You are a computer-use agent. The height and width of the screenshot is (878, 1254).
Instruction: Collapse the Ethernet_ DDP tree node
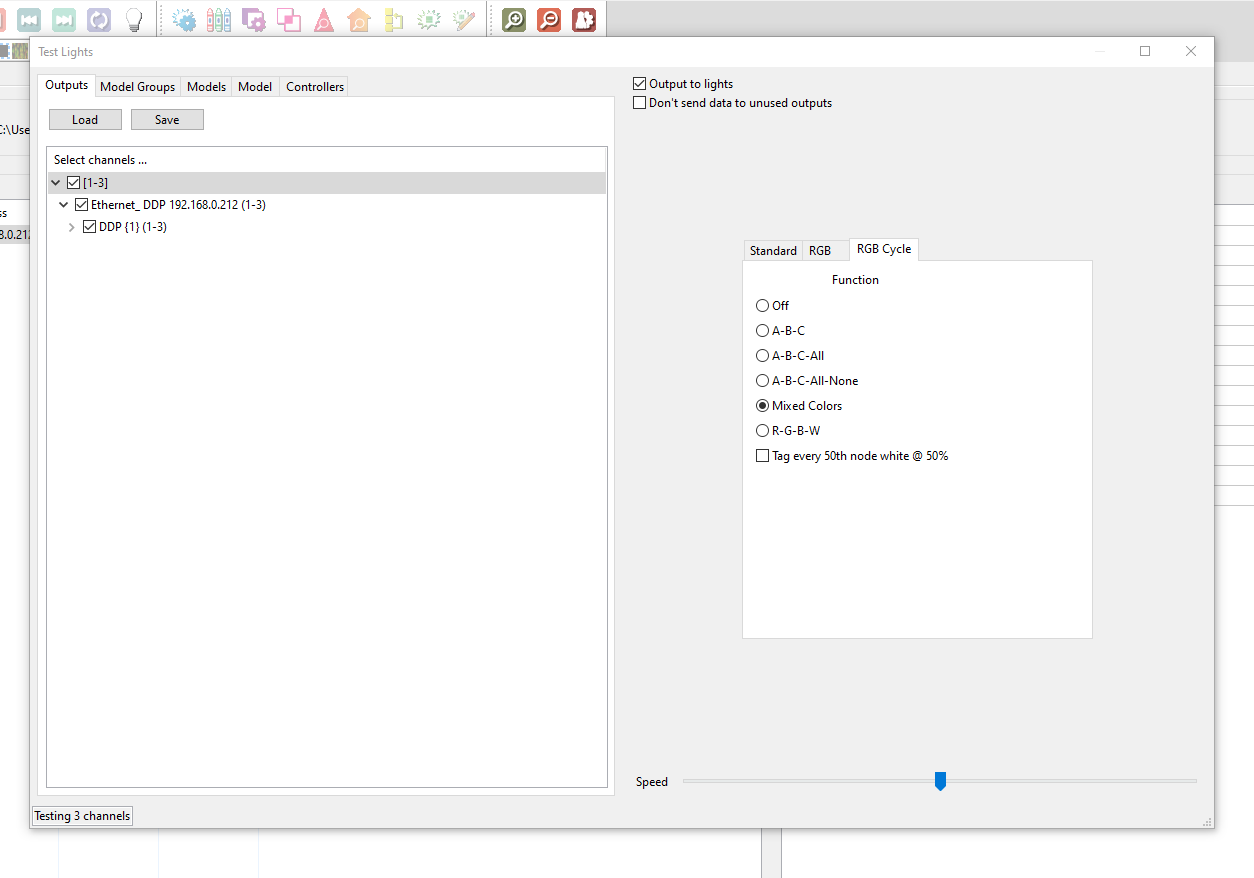point(63,204)
